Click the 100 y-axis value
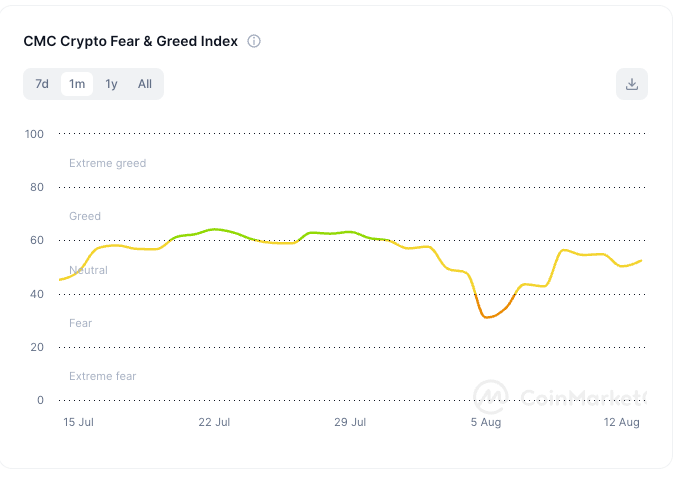 34,134
